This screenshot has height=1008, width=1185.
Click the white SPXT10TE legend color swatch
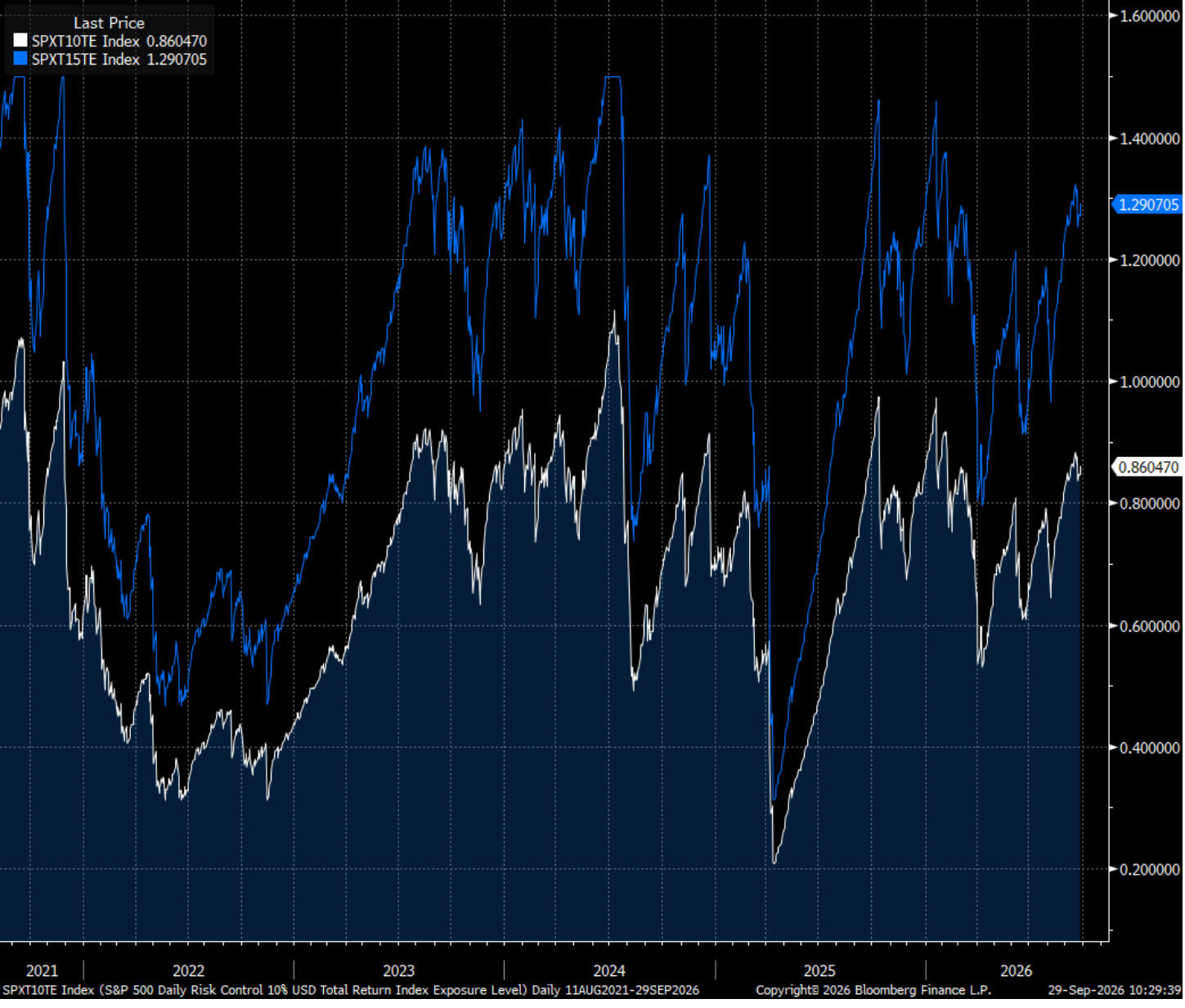[20, 41]
